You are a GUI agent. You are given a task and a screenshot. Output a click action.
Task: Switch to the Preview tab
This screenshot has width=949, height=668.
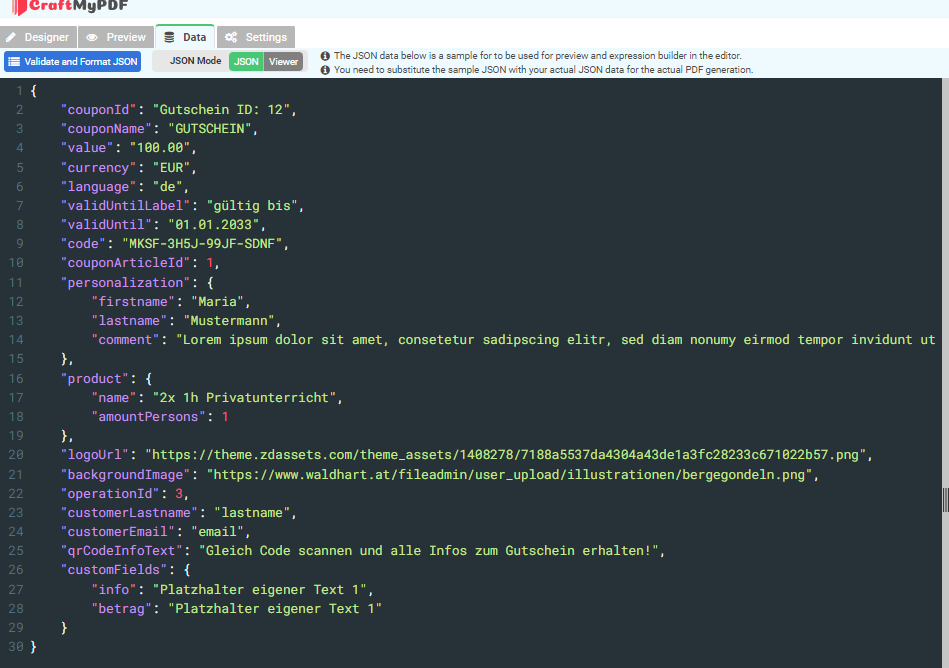tap(116, 37)
